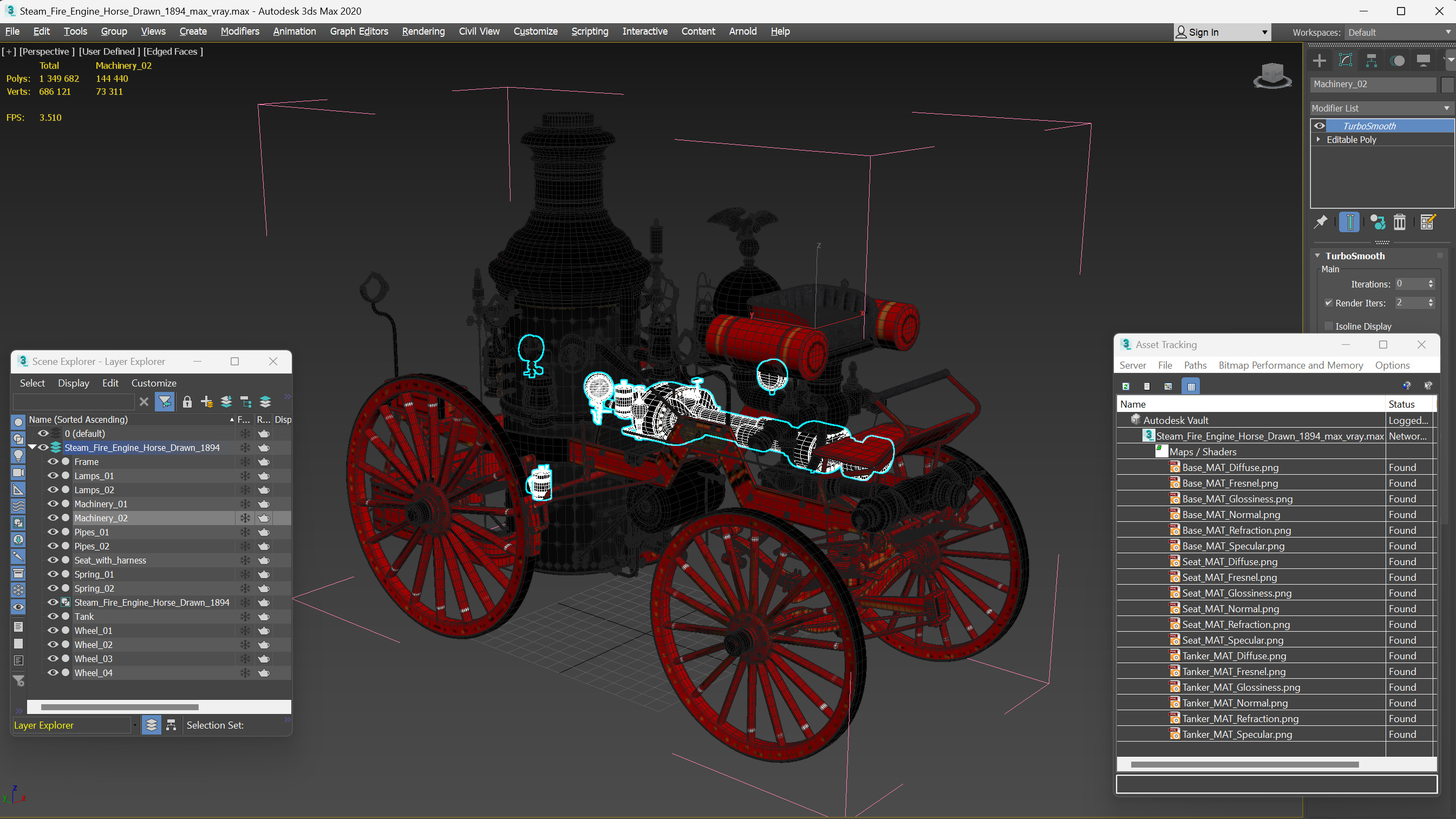1456x819 pixels.
Task: Click the [Perspective] viewport label
Action: click(x=47, y=51)
